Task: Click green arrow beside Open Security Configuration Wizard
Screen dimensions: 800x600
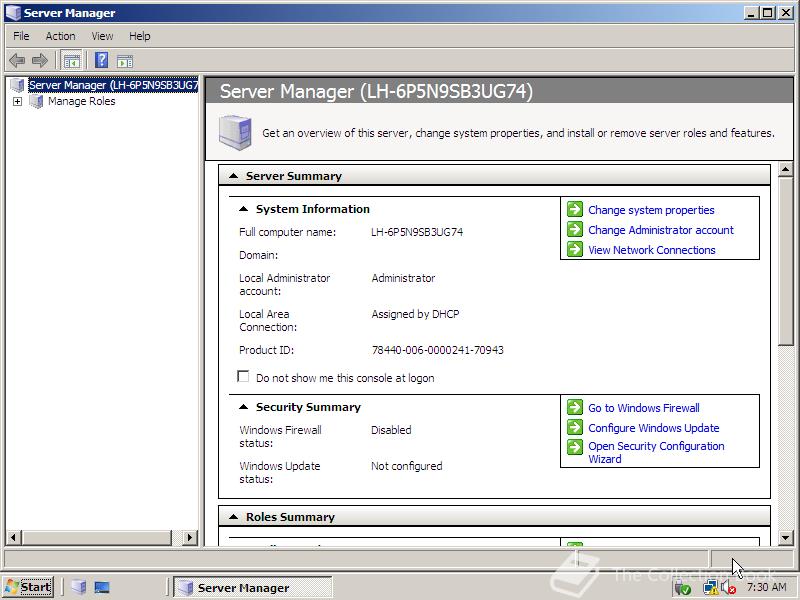Action: point(575,447)
